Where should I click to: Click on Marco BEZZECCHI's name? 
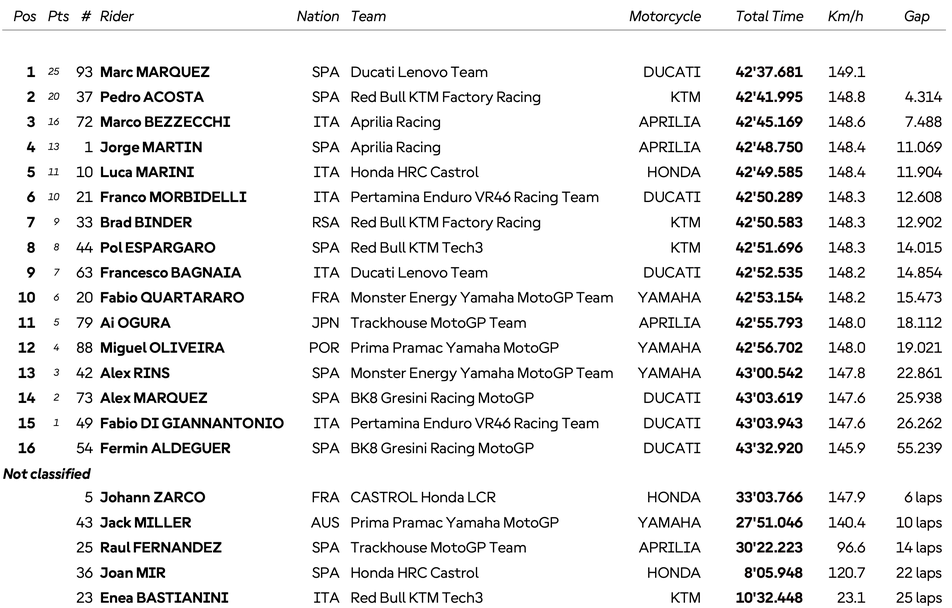tap(165, 122)
